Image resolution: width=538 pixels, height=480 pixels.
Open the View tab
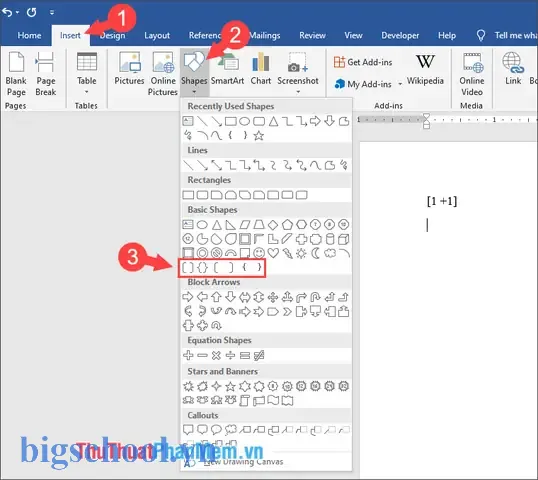click(353, 35)
